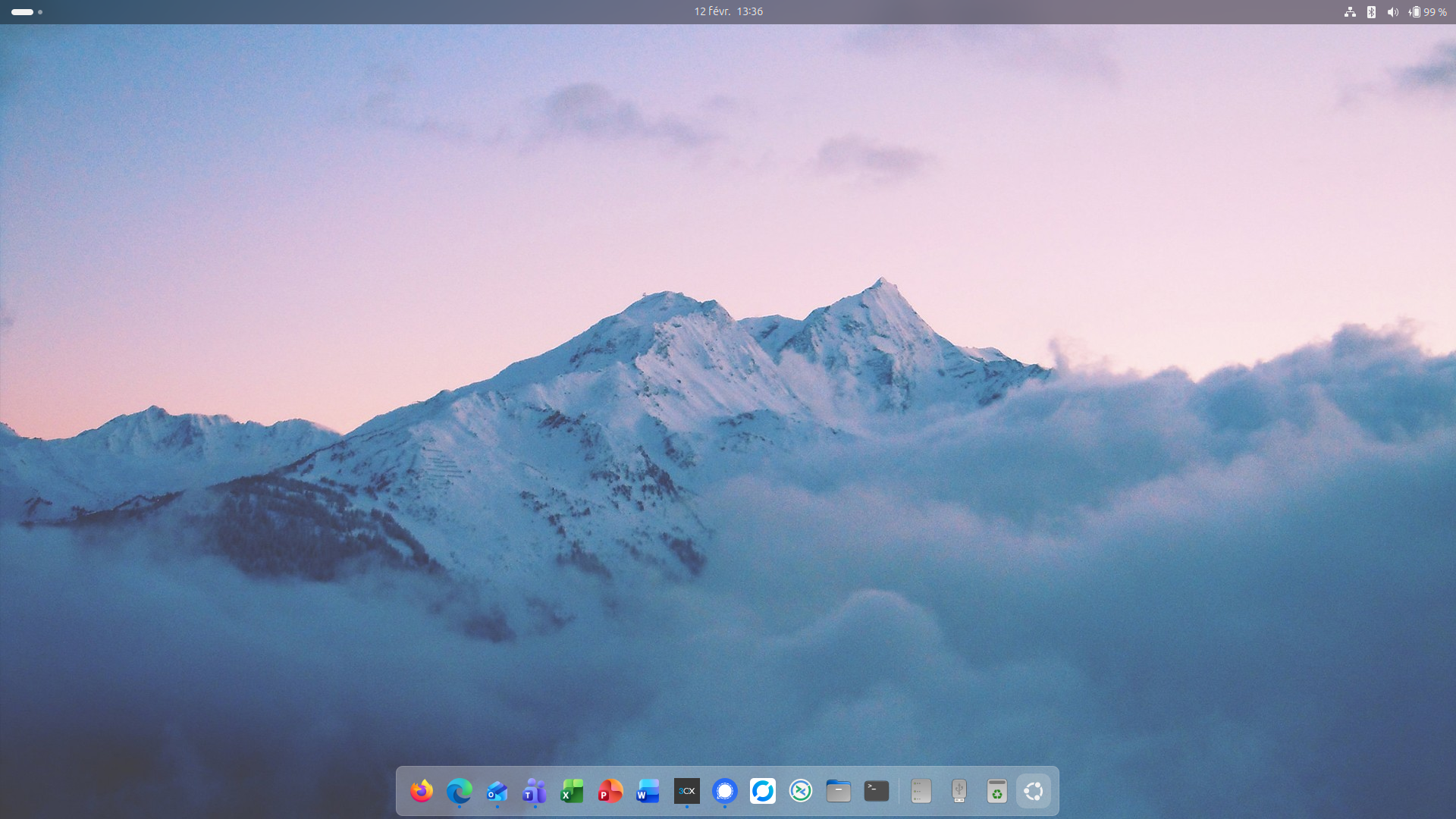Open the USB drive in dock
The height and width of the screenshot is (819, 1456).
959,791
